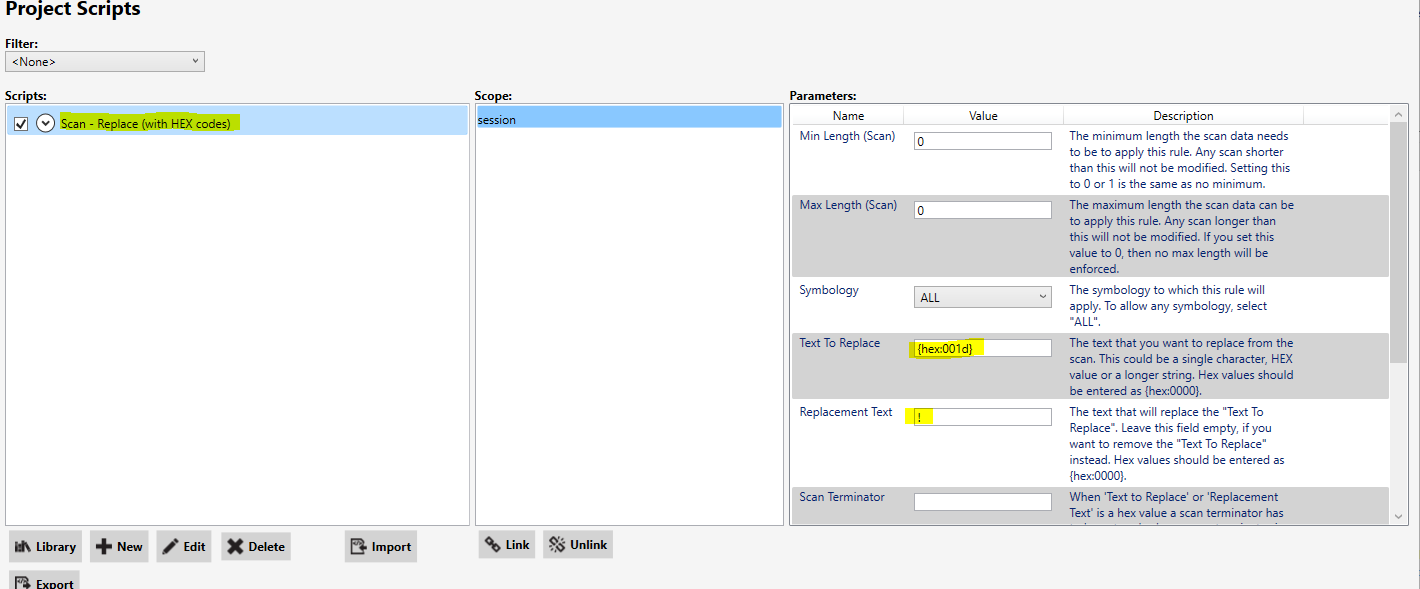Click the Text To Replace hex value field
This screenshot has height=589, width=1420.
click(982, 347)
